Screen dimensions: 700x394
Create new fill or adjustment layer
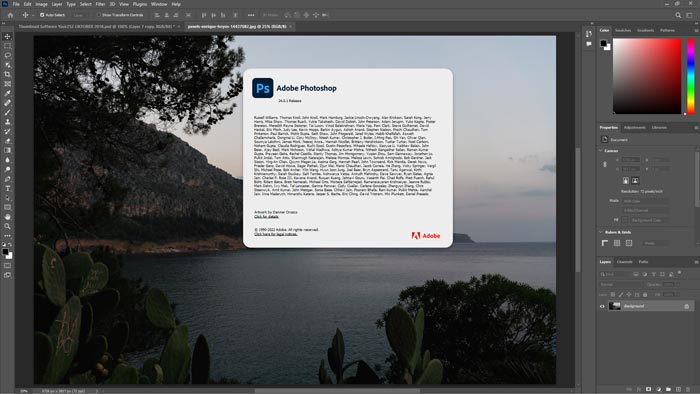click(x=658, y=389)
